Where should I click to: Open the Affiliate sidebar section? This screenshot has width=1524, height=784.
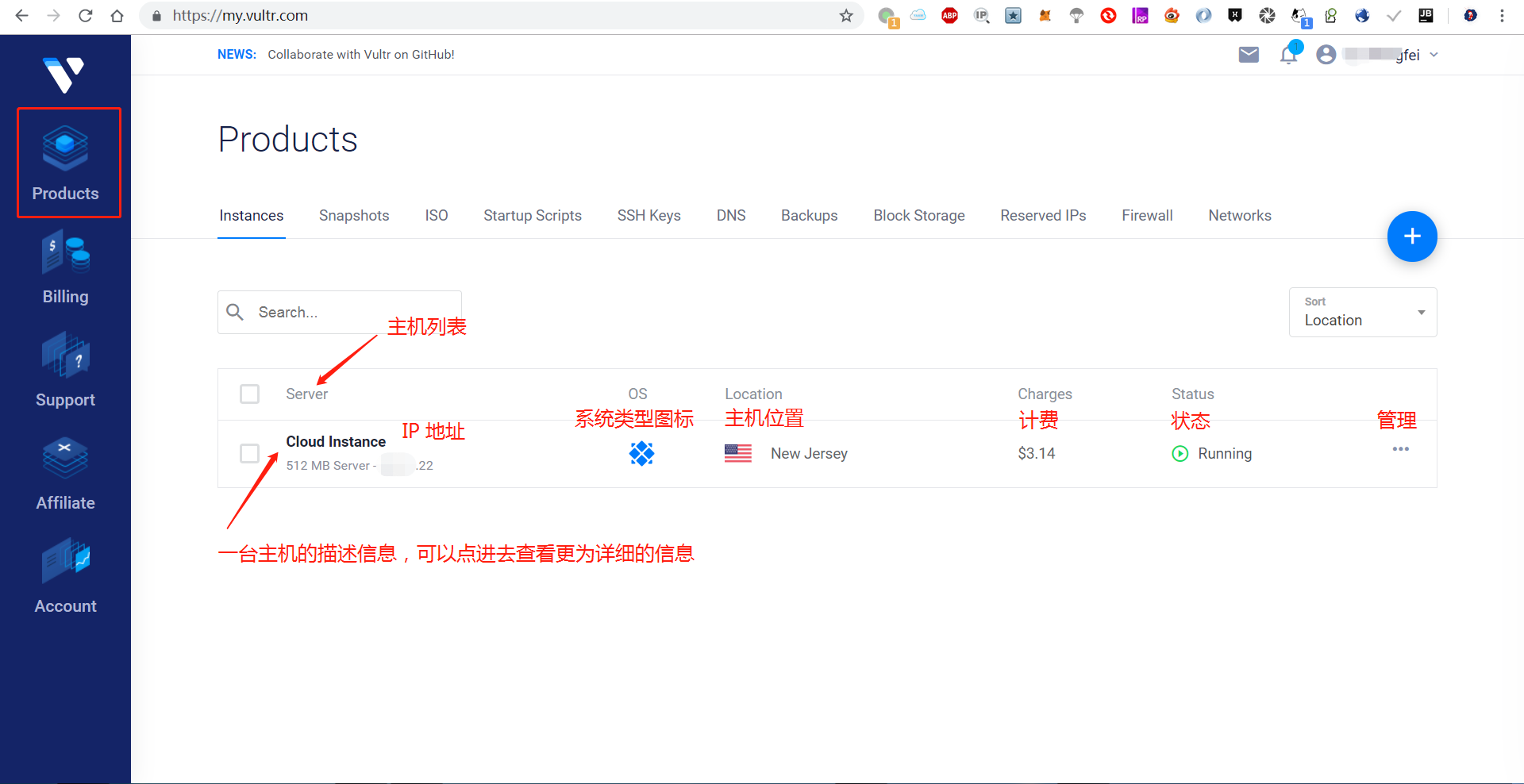point(65,474)
